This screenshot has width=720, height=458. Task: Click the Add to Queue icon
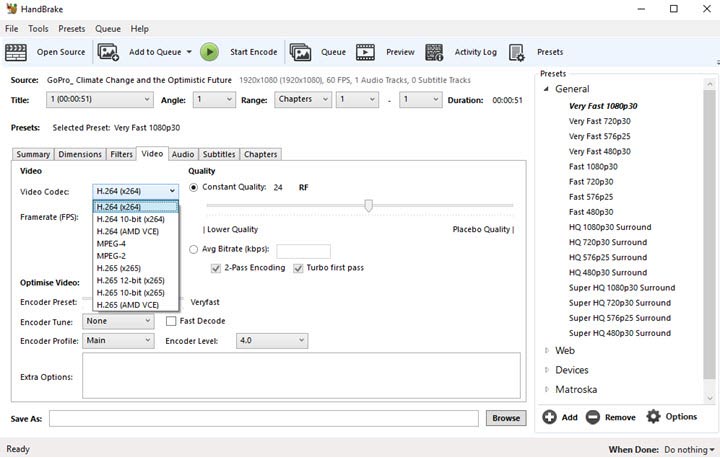[109, 52]
